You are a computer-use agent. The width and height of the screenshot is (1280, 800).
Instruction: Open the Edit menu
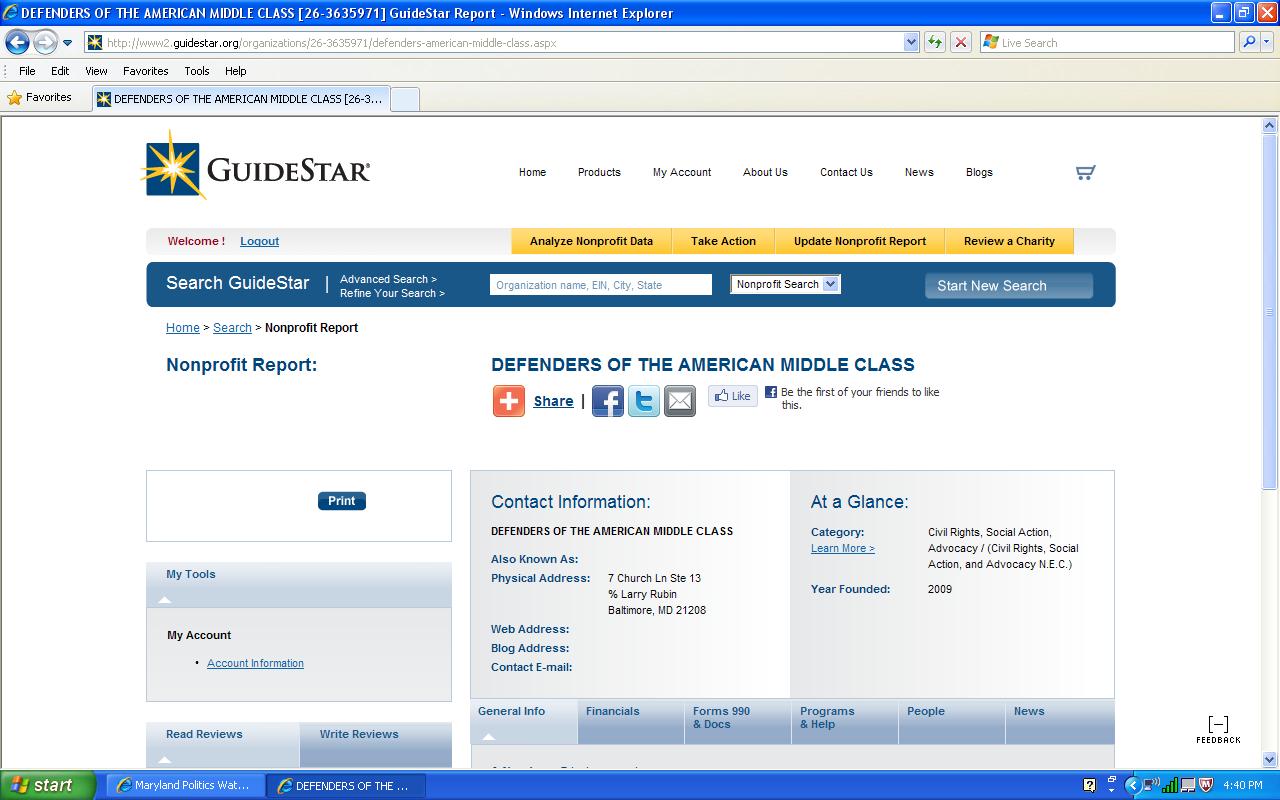click(x=60, y=71)
